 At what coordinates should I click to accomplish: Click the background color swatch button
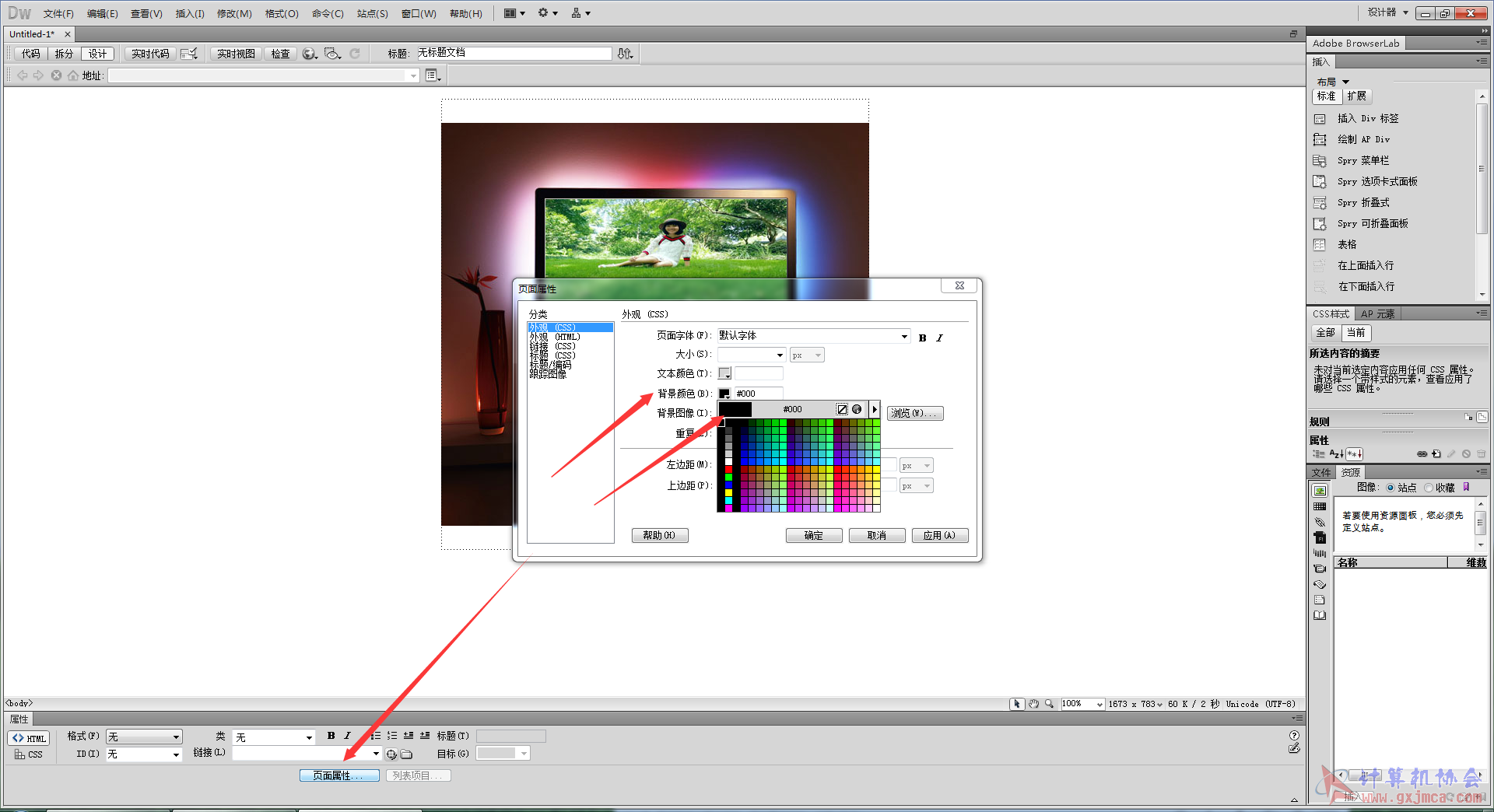[724, 394]
